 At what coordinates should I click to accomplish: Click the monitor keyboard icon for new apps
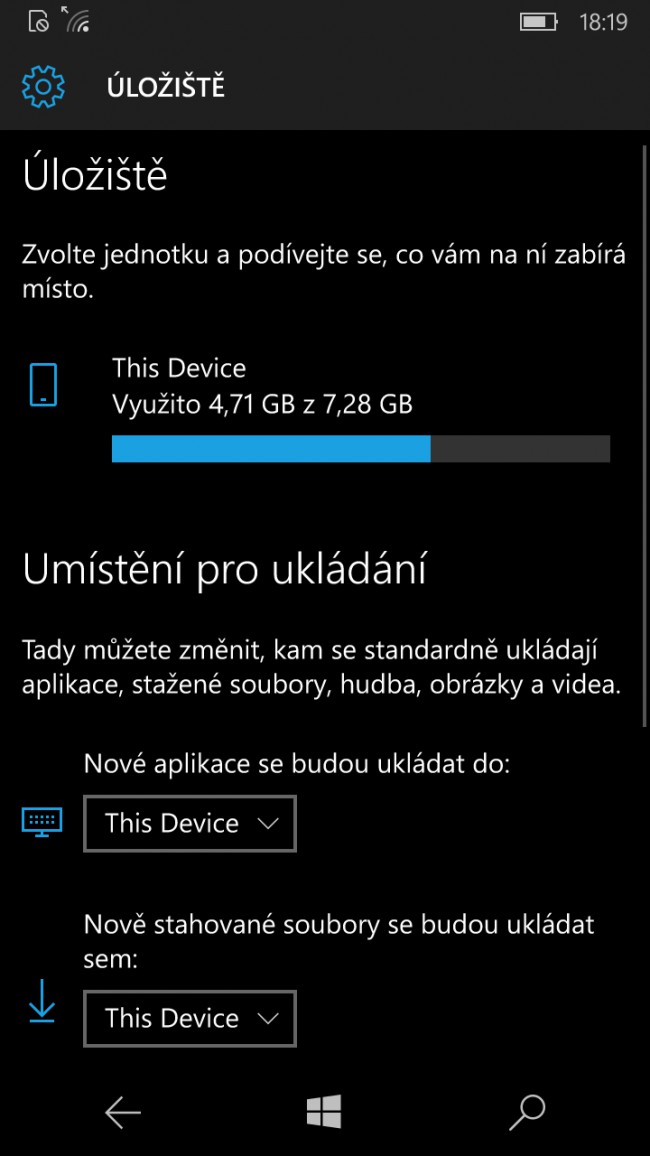coord(42,822)
